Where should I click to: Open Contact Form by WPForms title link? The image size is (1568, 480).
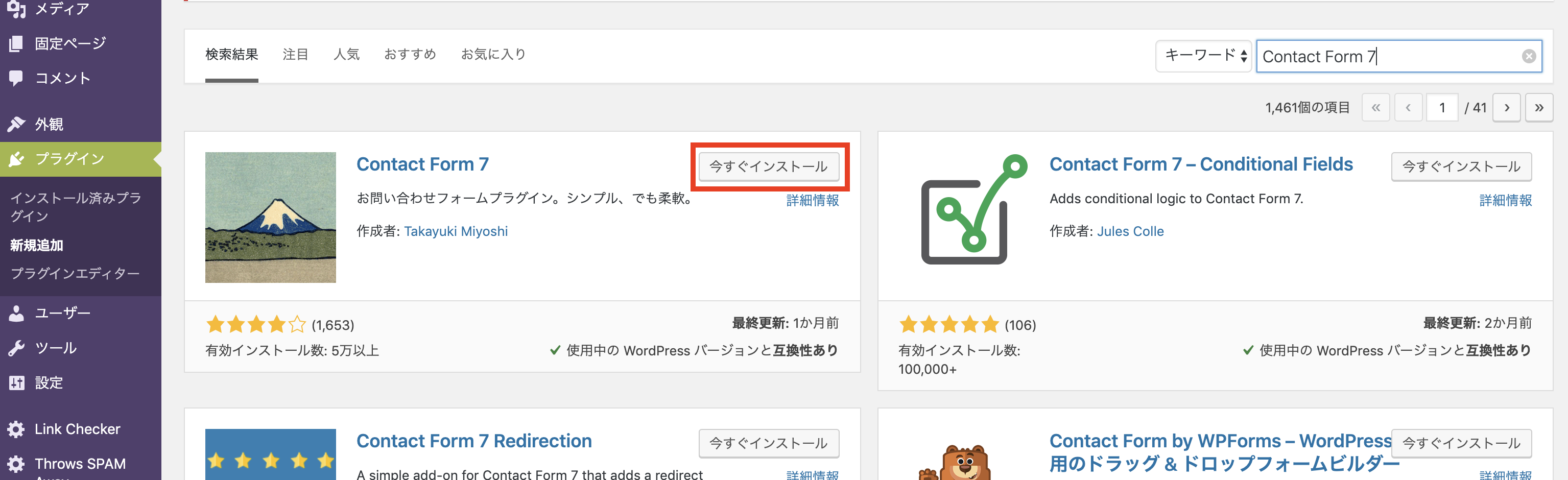click(x=1224, y=452)
